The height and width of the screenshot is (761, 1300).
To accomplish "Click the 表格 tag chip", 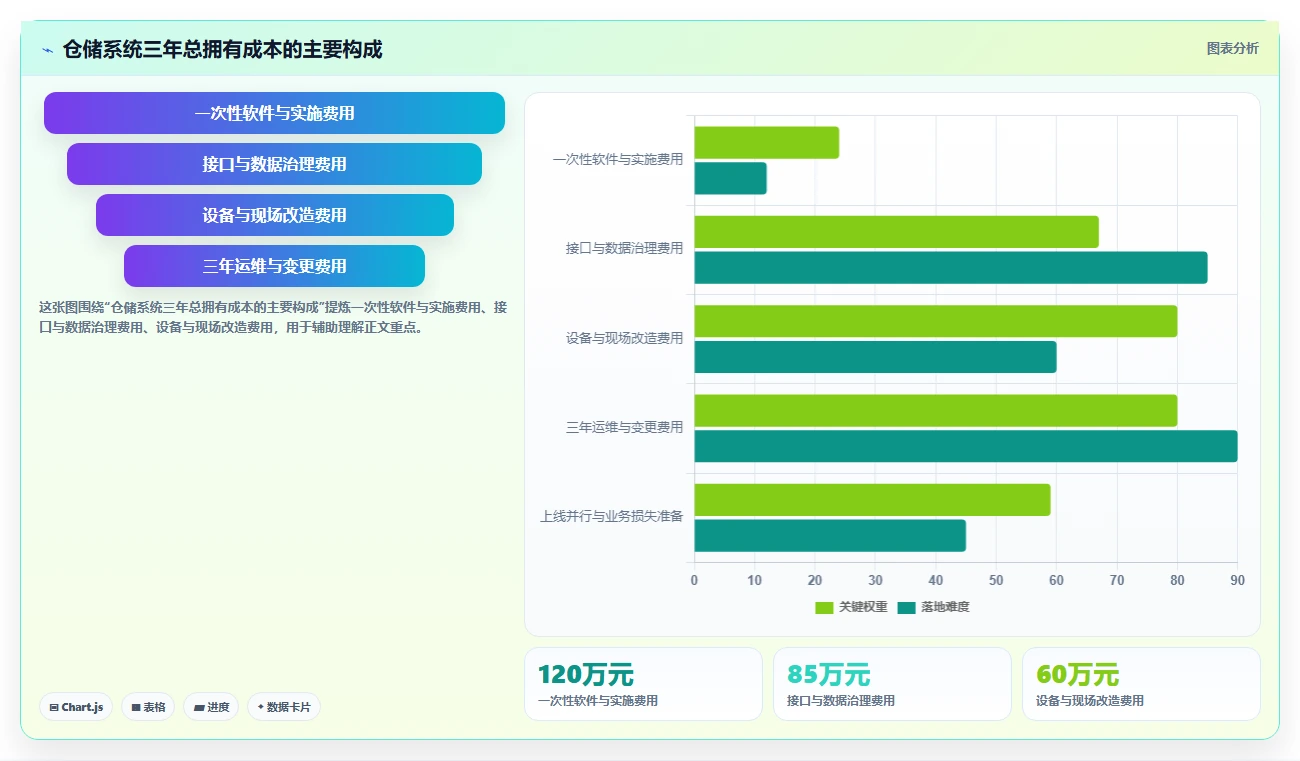I will (148, 707).
